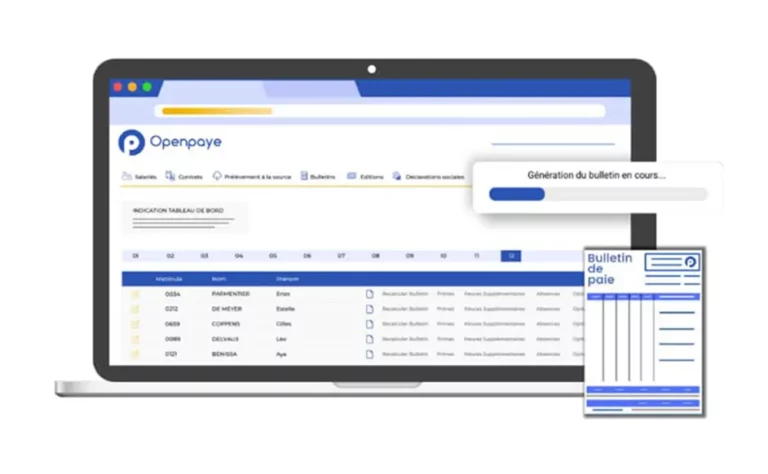Click the Contrats icon in navigation
The image size is (768, 474).
coord(171,176)
